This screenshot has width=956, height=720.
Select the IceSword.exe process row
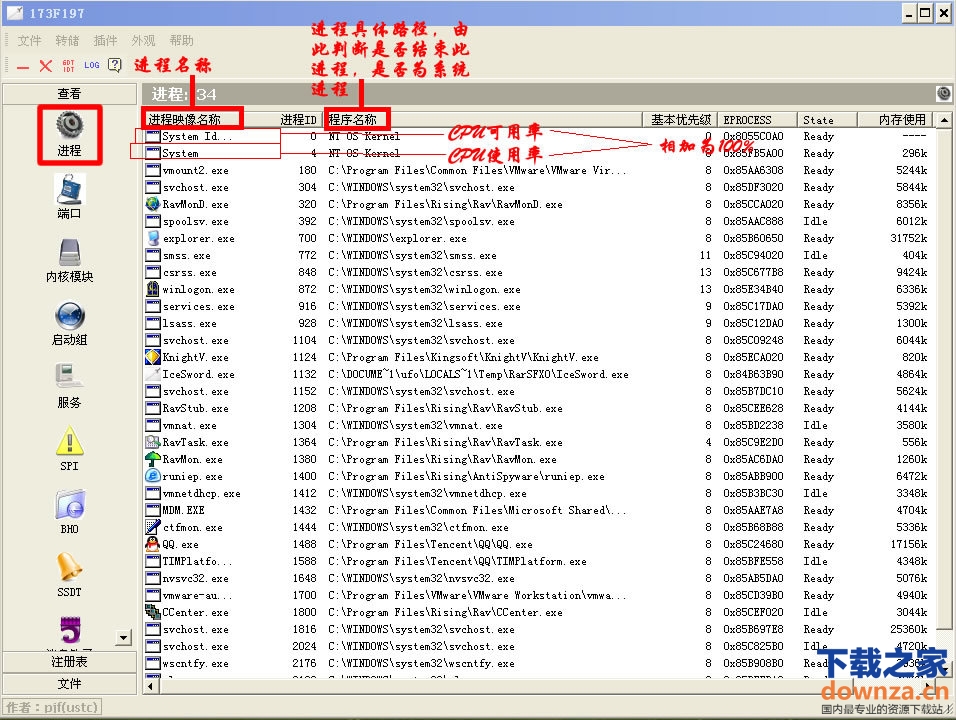[x=198, y=374]
